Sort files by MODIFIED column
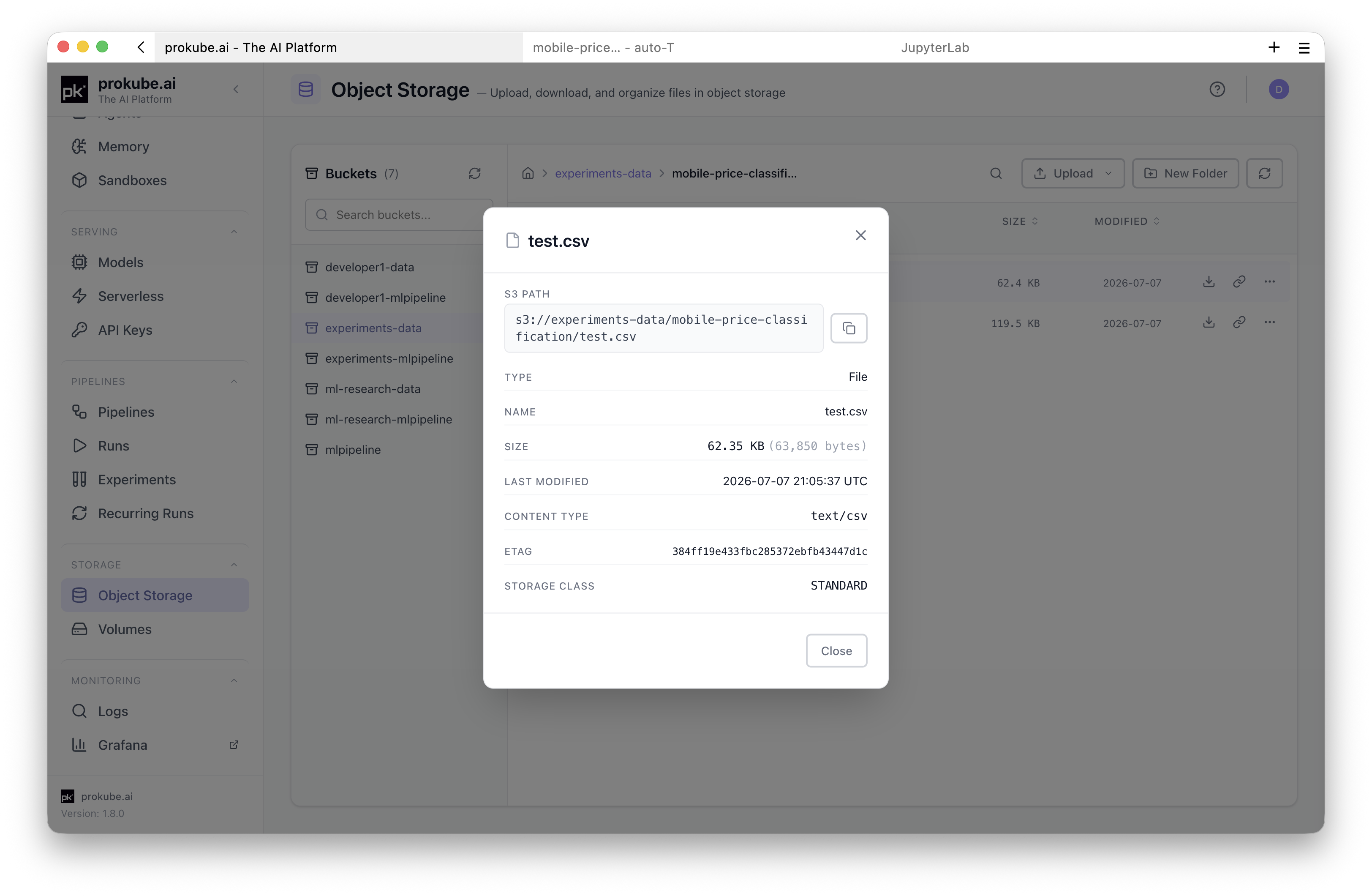 [1127, 221]
